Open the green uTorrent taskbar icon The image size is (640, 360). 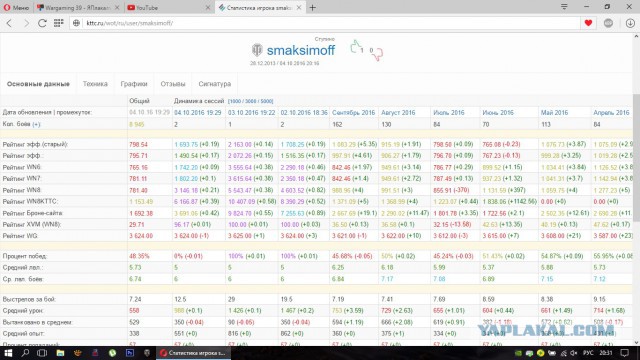[x=112, y=353]
